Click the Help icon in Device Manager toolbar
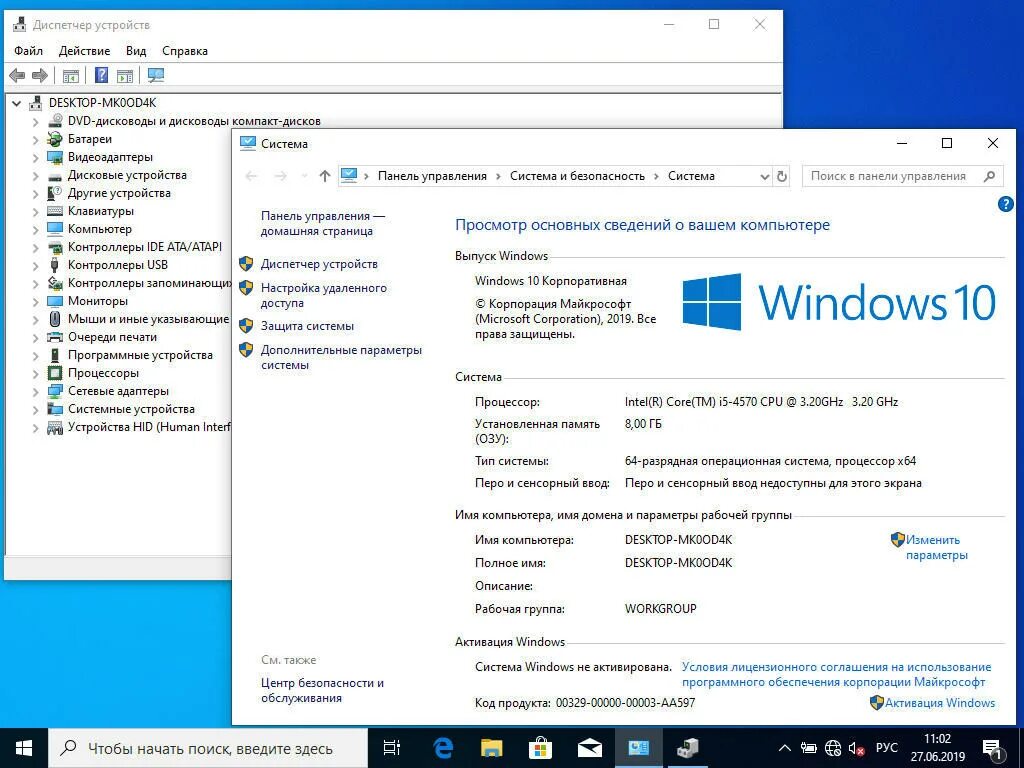Image resolution: width=1024 pixels, height=768 pixels. [101, 75]
